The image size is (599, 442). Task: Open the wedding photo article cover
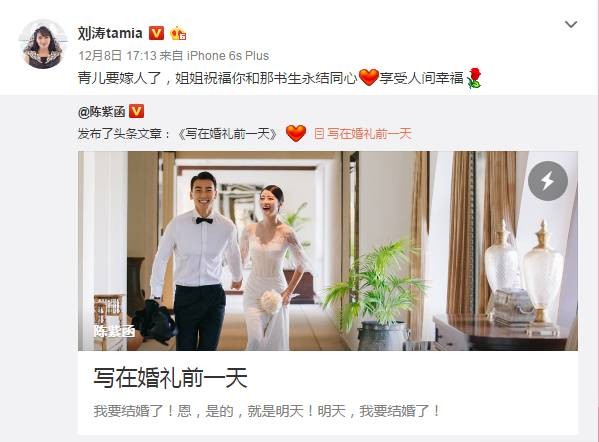pyautogui.click(x=328, y=251)
